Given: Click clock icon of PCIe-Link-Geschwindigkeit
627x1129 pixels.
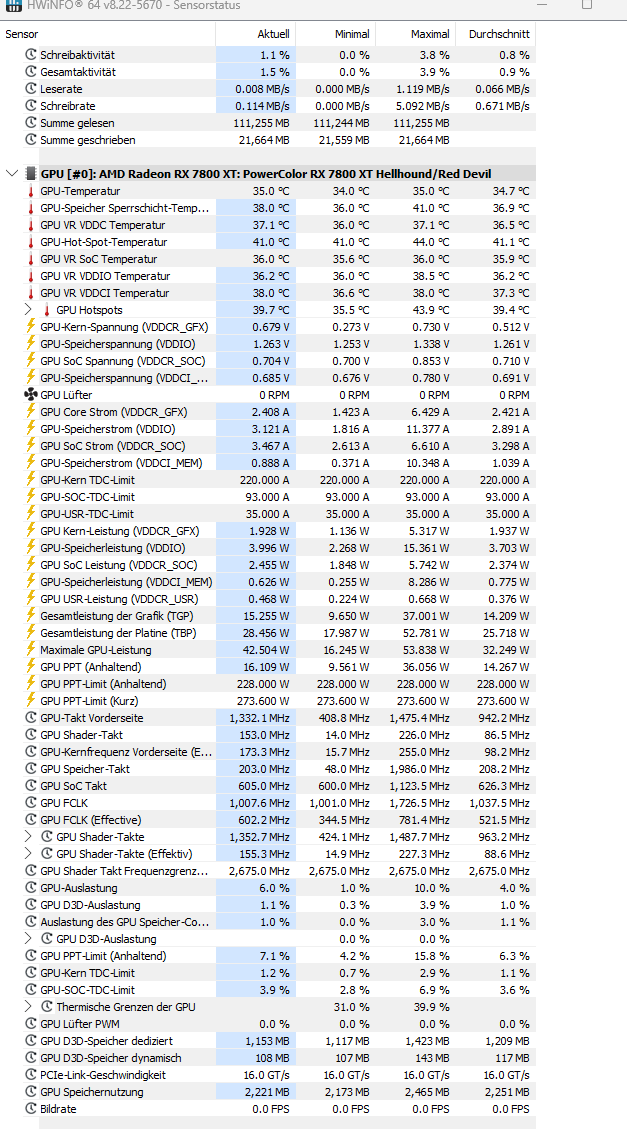Looking at the screenshot, I should [31, 1075].
